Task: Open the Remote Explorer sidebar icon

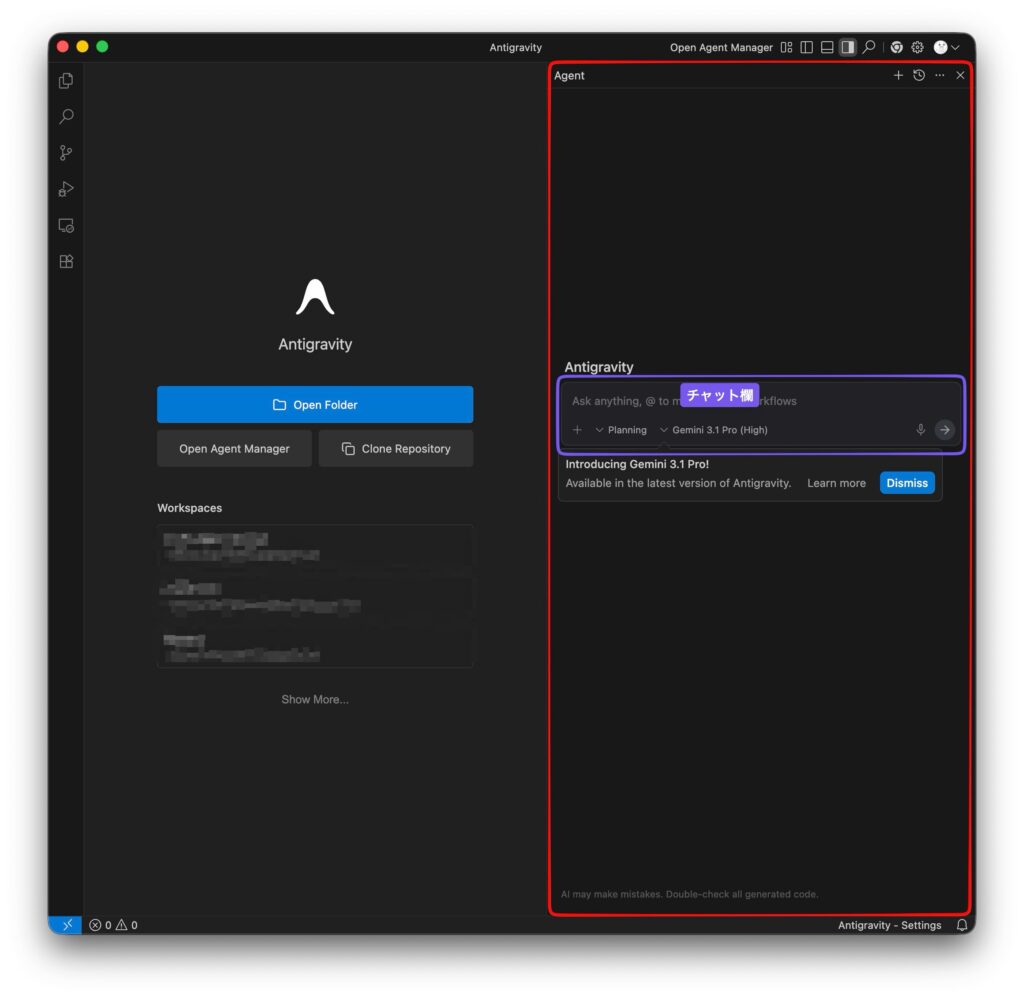Action: (x=66, y=226)
